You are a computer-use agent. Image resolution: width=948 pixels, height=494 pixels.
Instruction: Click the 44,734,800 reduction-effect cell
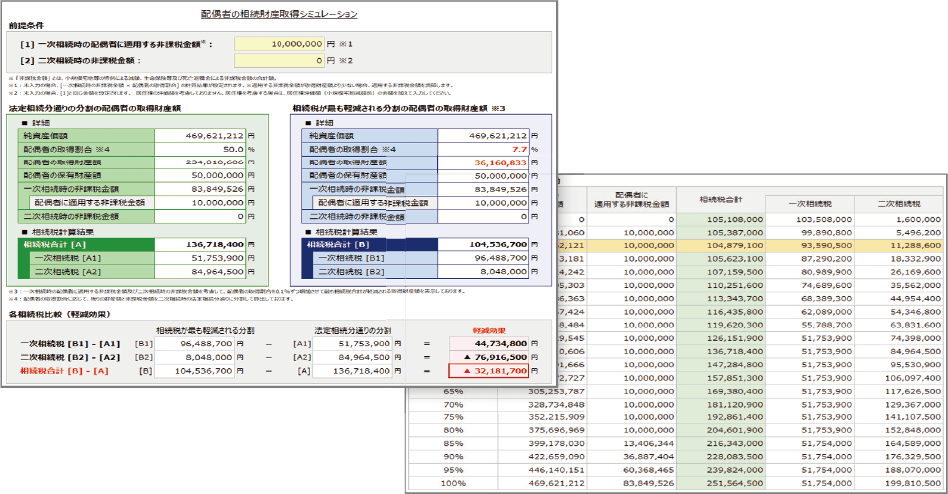(489, 343)
